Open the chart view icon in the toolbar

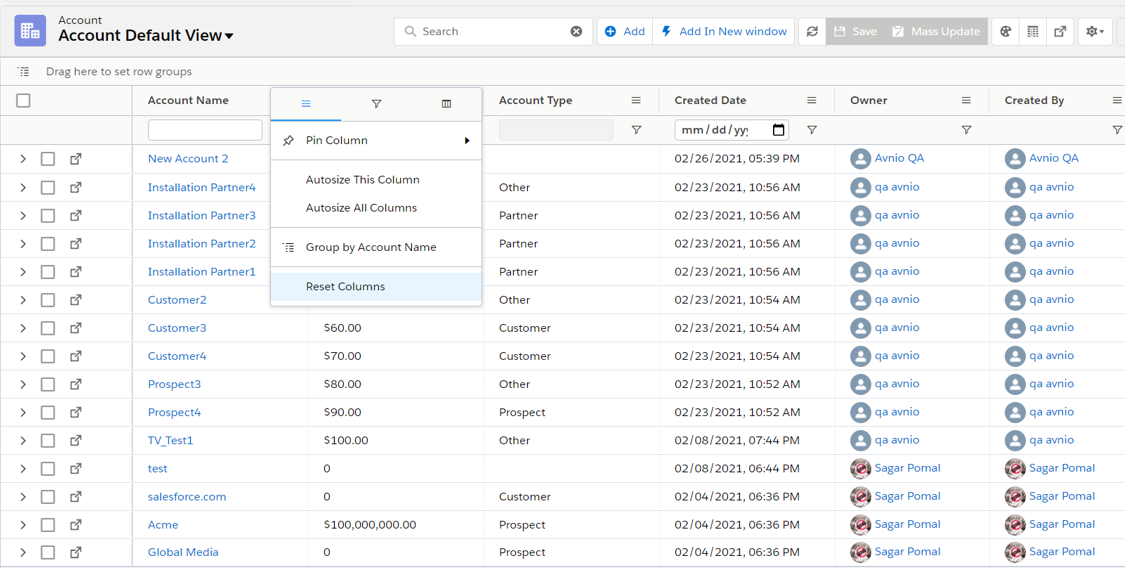1006,32
